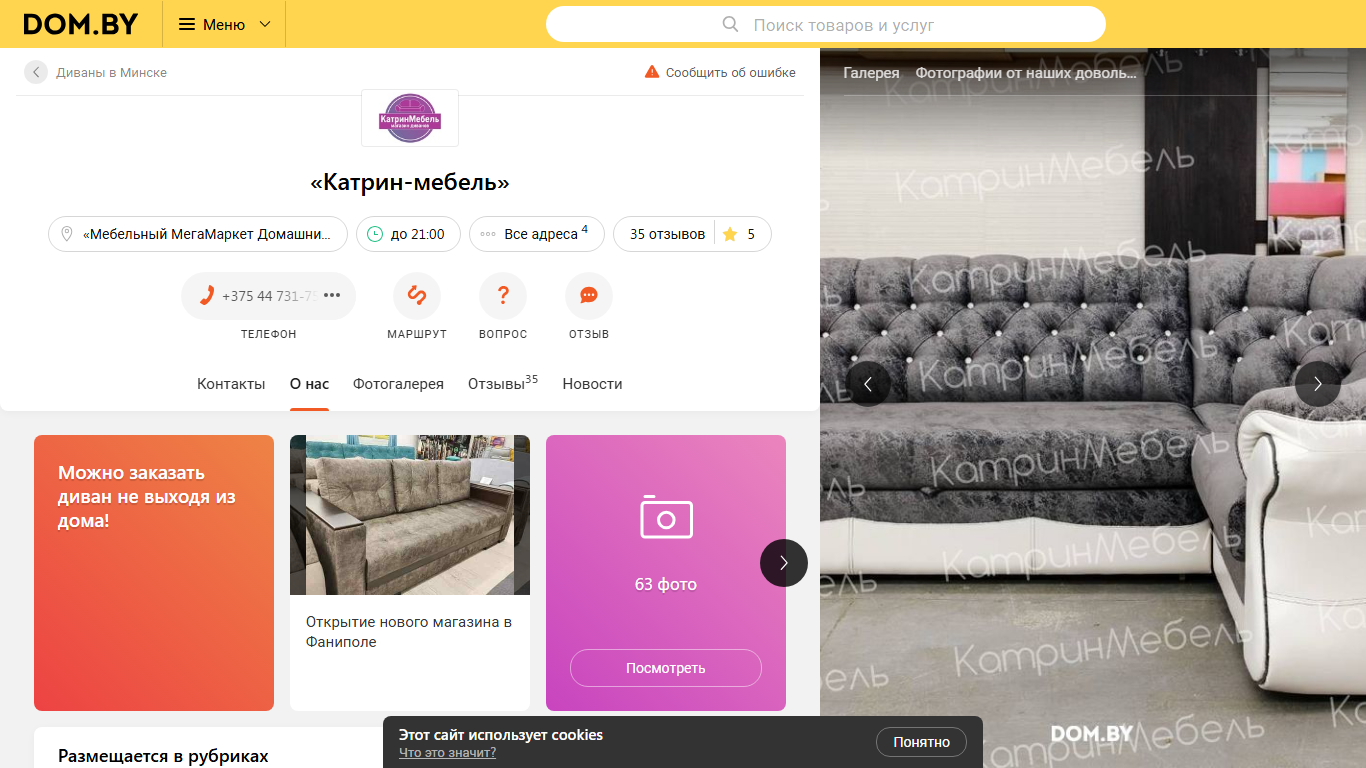Open the Галерея link in the photo panel
Viewport: 1366px width, 768px height.
(x=871, y=73)
